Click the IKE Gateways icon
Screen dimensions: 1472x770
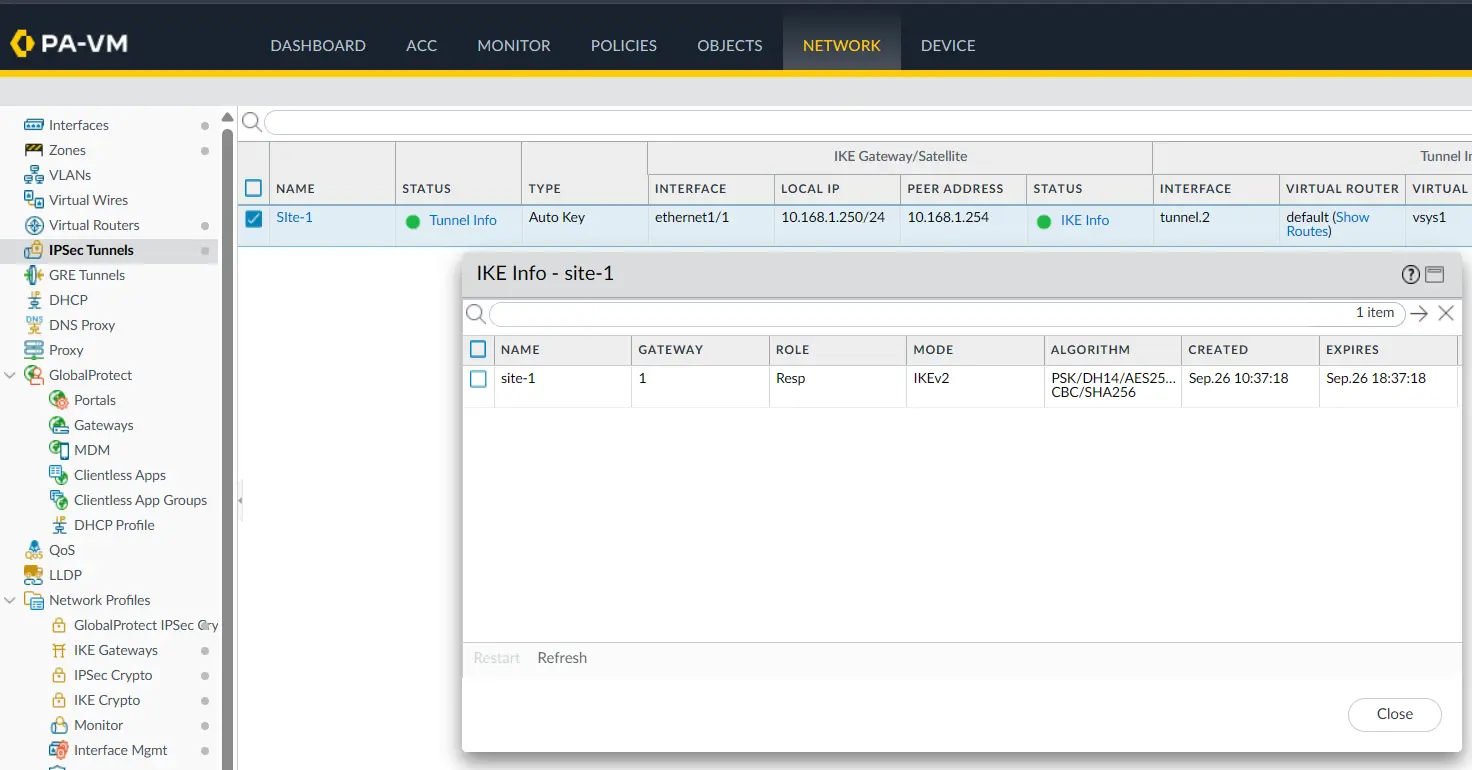pos(59,650)
